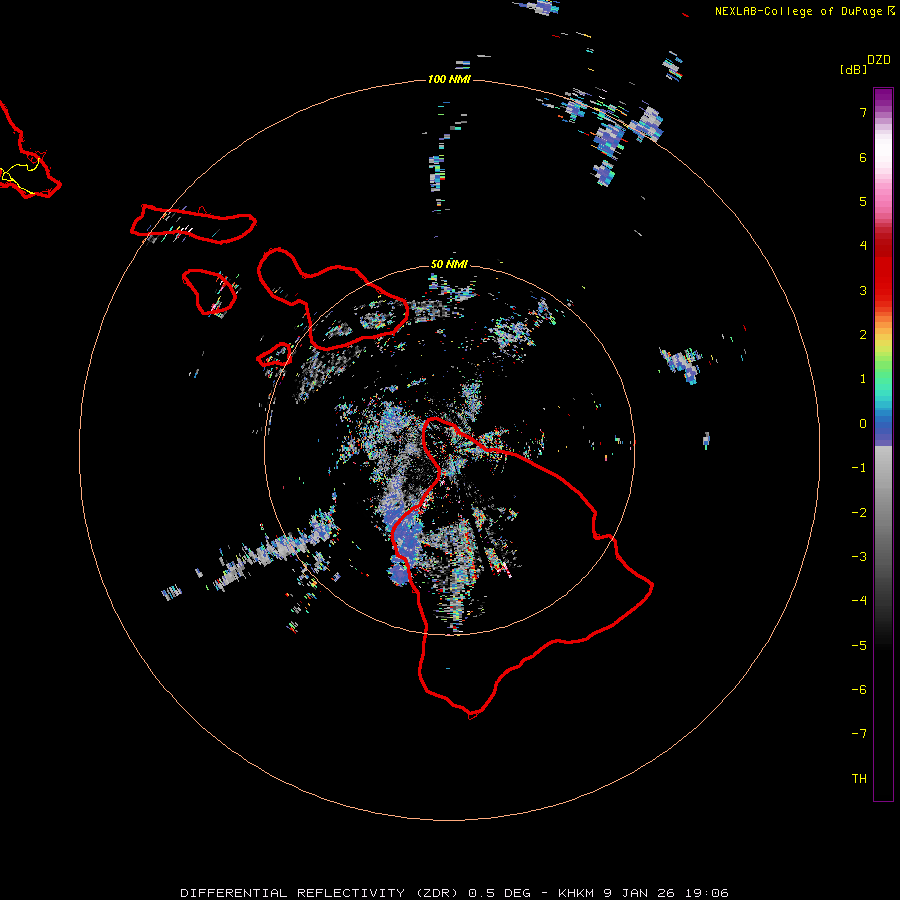Click the 2 value on color scale
900x900 pixels.
(863, 335)
